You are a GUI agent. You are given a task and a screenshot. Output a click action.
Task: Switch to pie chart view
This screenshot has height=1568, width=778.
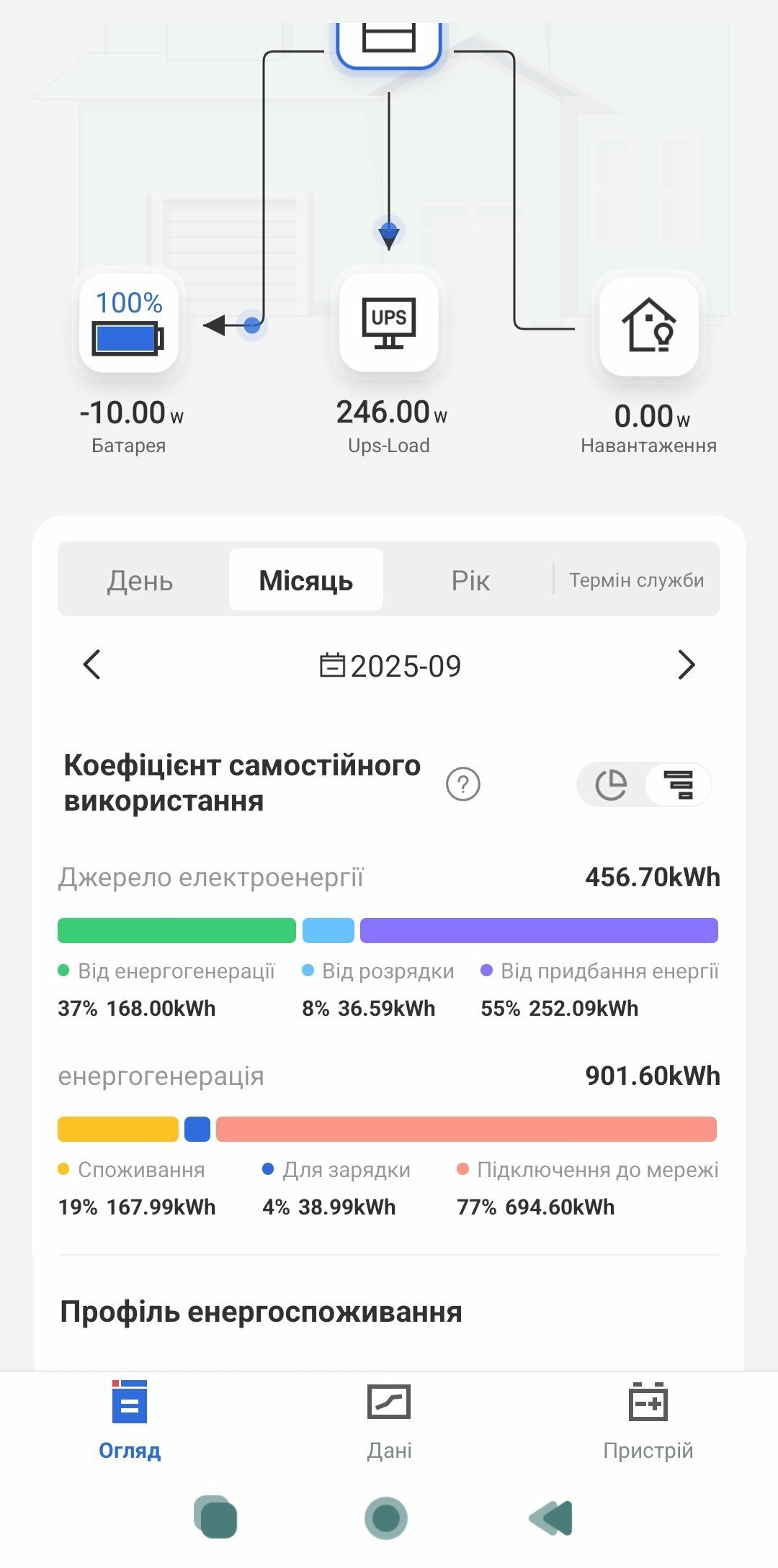(612, 784)
